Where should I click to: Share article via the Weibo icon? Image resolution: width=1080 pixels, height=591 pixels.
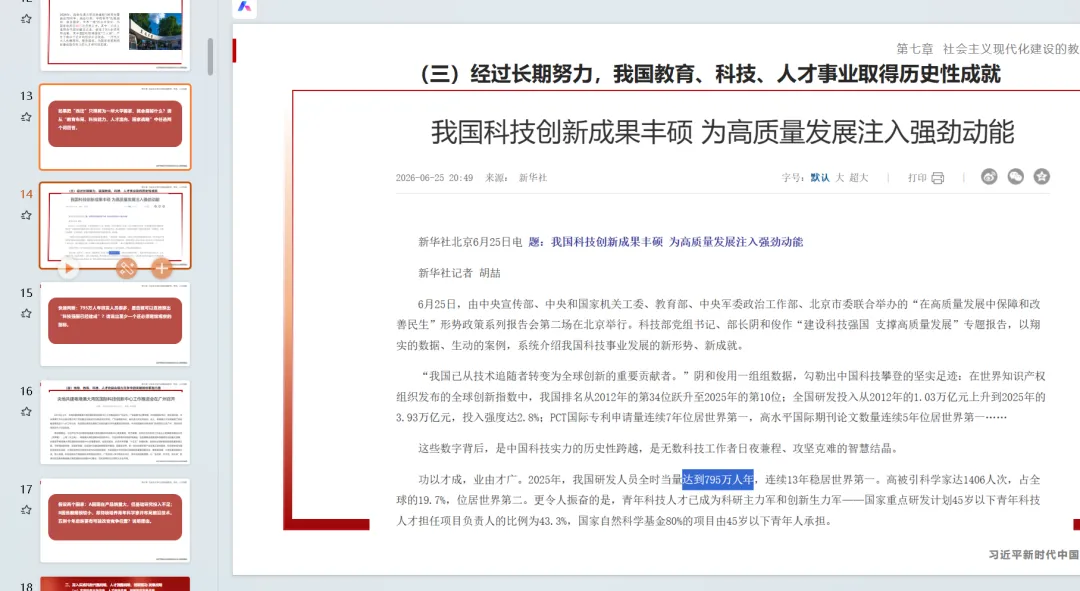[989, 177]
